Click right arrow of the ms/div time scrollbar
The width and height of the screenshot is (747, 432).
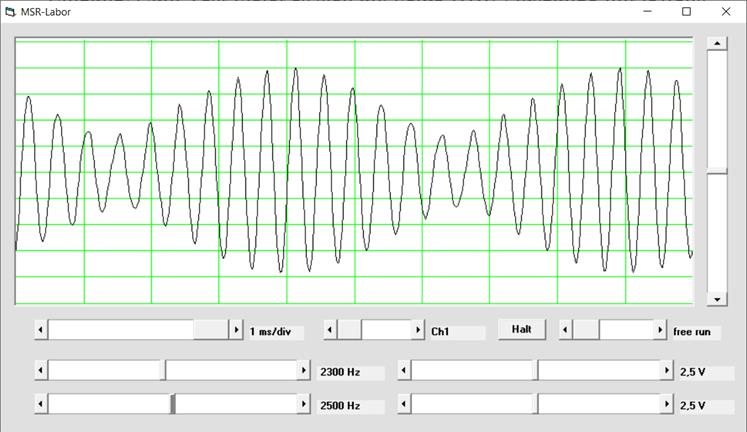point(237,330)
